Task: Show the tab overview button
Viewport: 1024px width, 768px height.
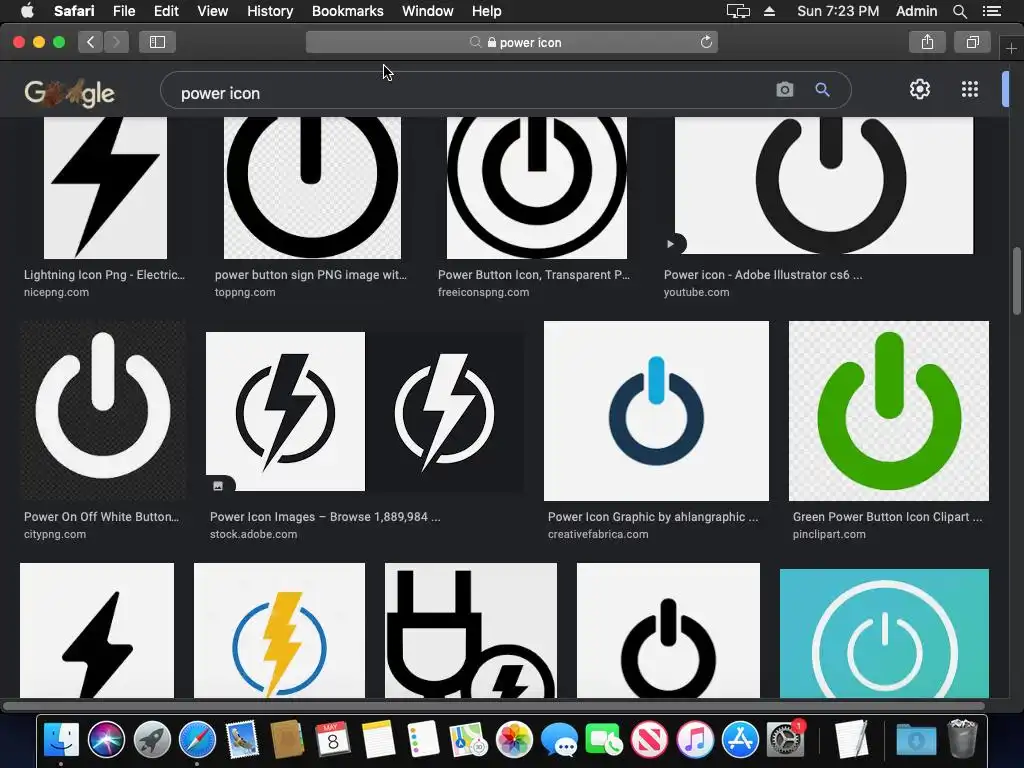Action: point(972,42)
